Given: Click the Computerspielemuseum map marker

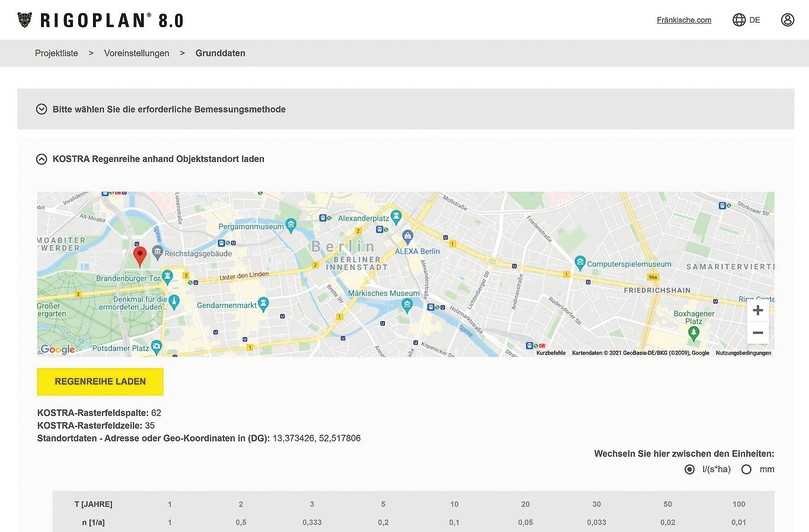Looking at the screenshot, I should (x=580, y=263).
